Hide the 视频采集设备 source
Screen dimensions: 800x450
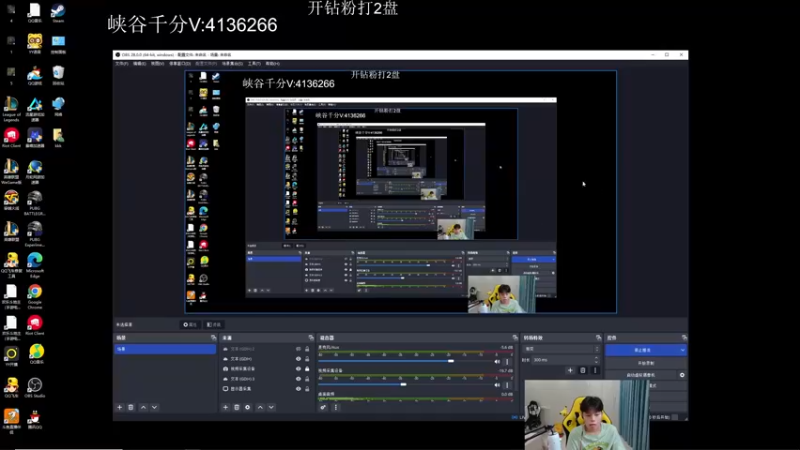[x=298, y=368]
